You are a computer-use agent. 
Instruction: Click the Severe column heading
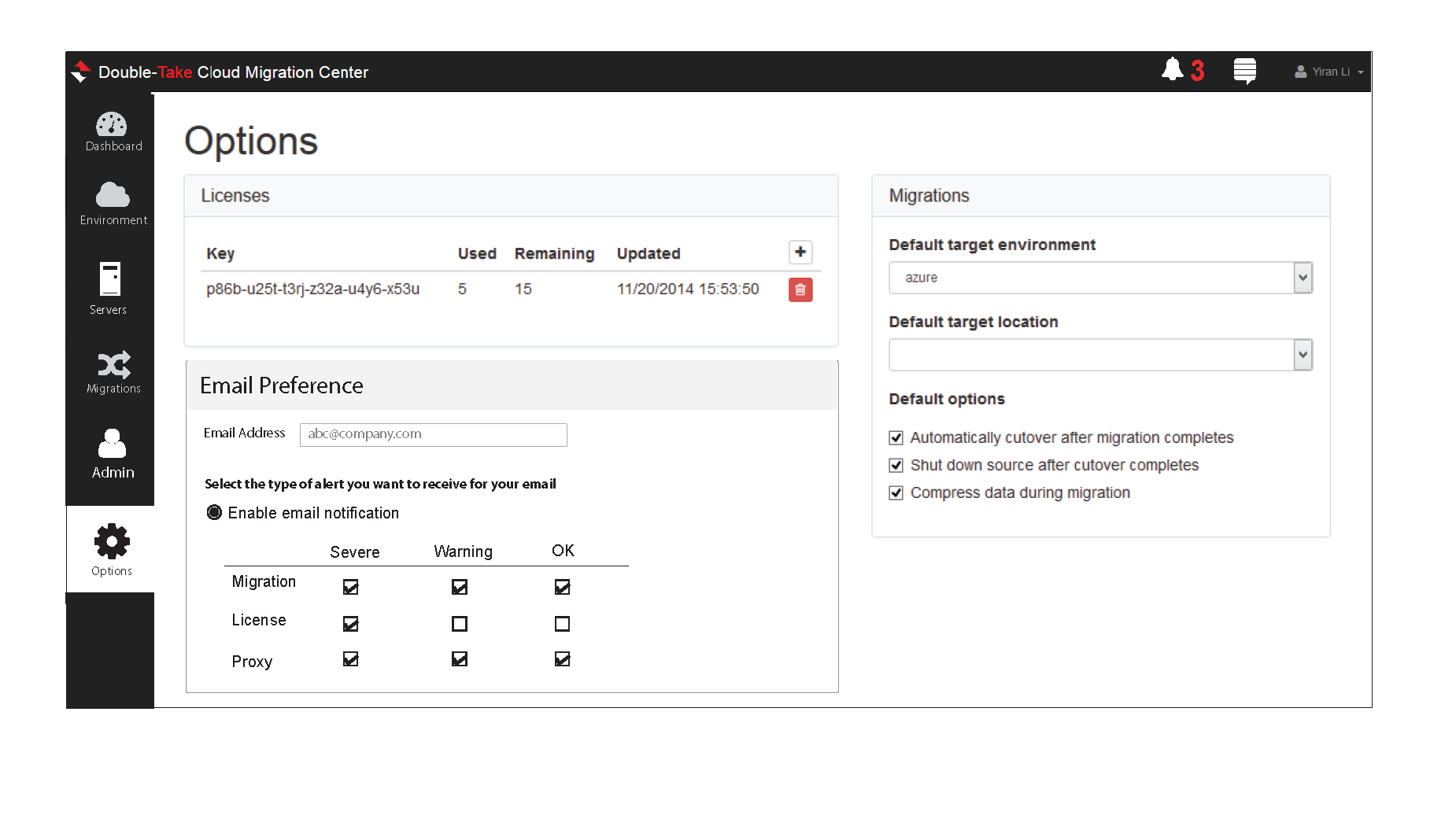(355, 552)
